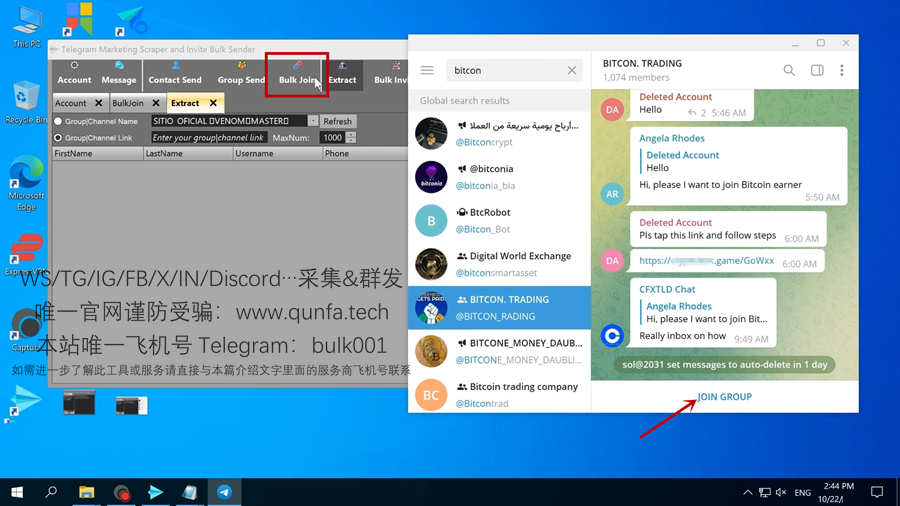Viewport: 900px width, 506px height.
Task: Switch to the Account tab
Action: 70,103
